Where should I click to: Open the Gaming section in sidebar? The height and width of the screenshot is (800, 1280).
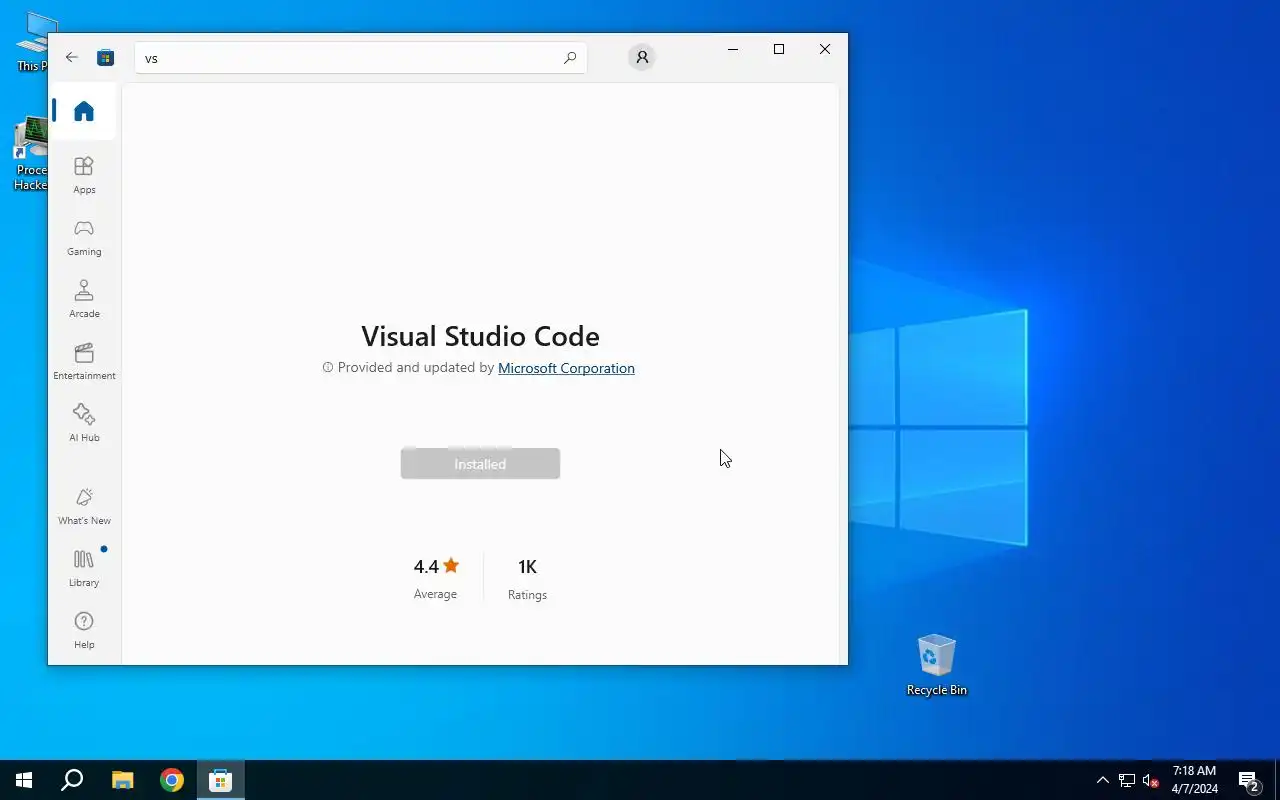click(84, 237)
